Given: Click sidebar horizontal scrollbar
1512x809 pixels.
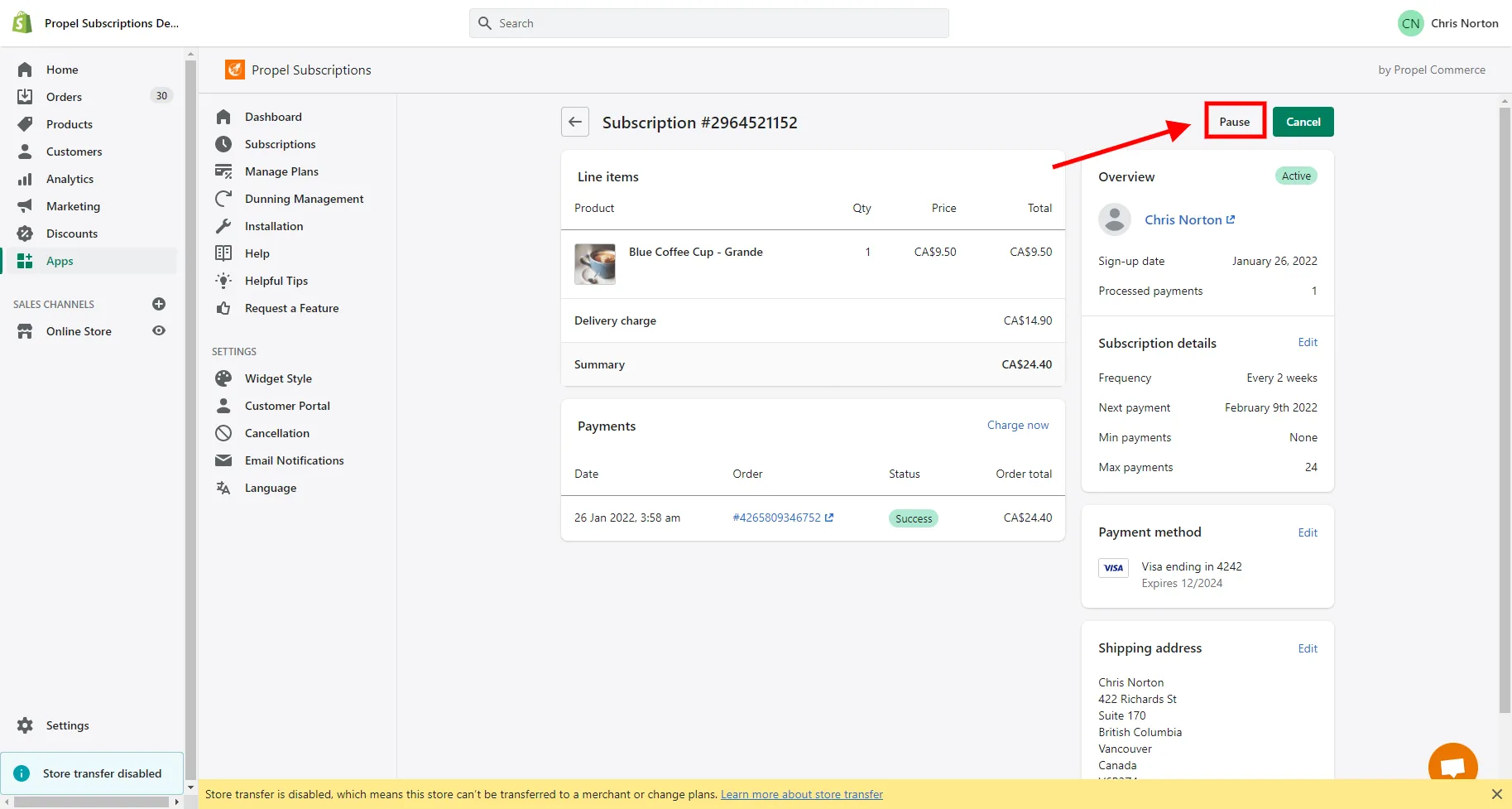Looking at the screenshot, I should coord(91,802).
